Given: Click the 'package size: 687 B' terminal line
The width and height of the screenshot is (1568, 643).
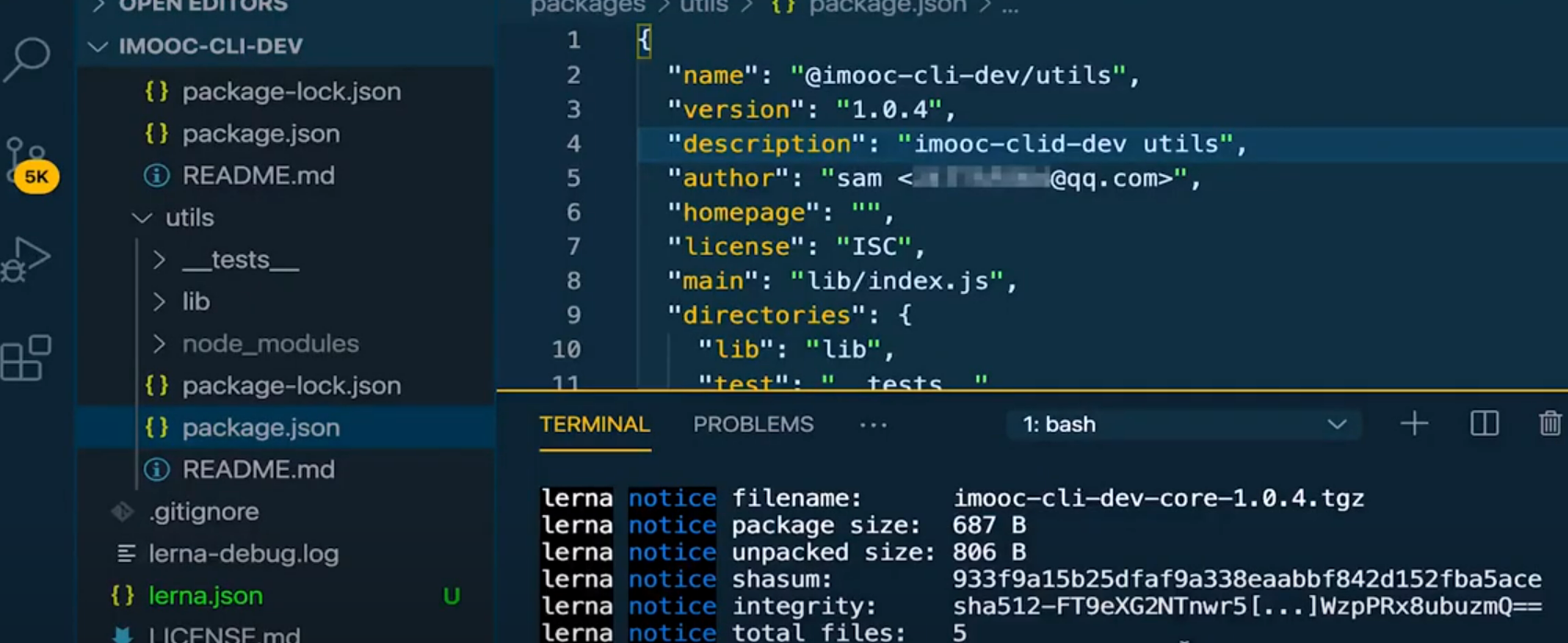Looking at the screenshot, I should 784,525.
